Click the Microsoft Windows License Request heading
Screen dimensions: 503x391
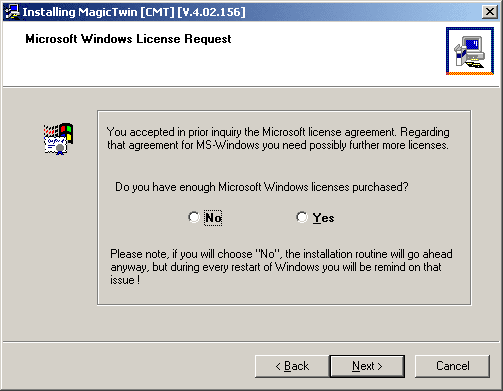(128, 39)
